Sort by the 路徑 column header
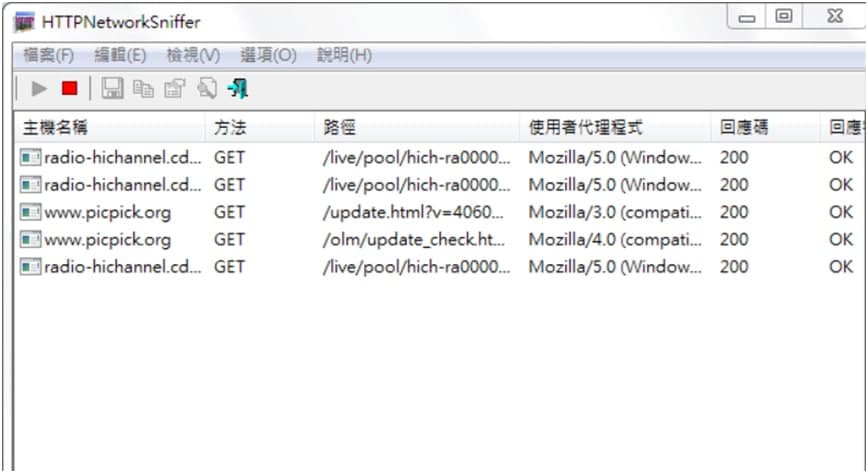This screenshot has width=868, height=473. point(416,127)
